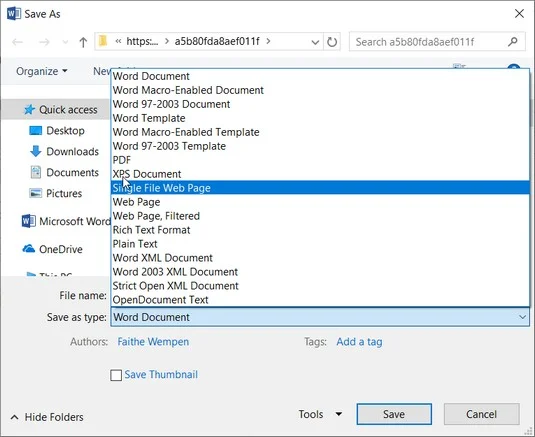Click the Up one level arrow
535x437 pixels.
tap(83, 42)
